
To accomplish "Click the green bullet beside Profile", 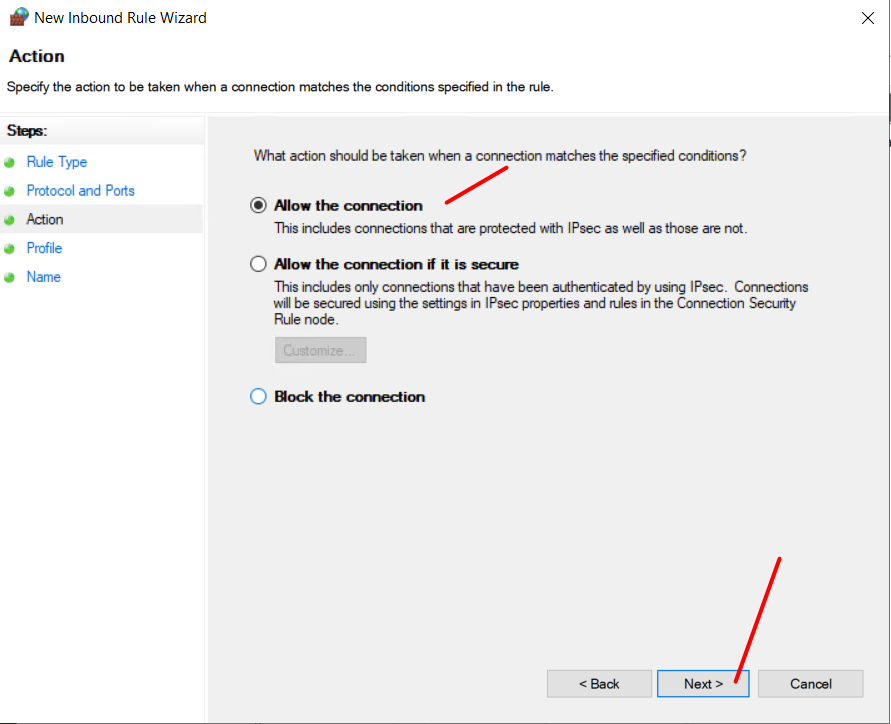I will pyautogui.click(x=9, y=248).
